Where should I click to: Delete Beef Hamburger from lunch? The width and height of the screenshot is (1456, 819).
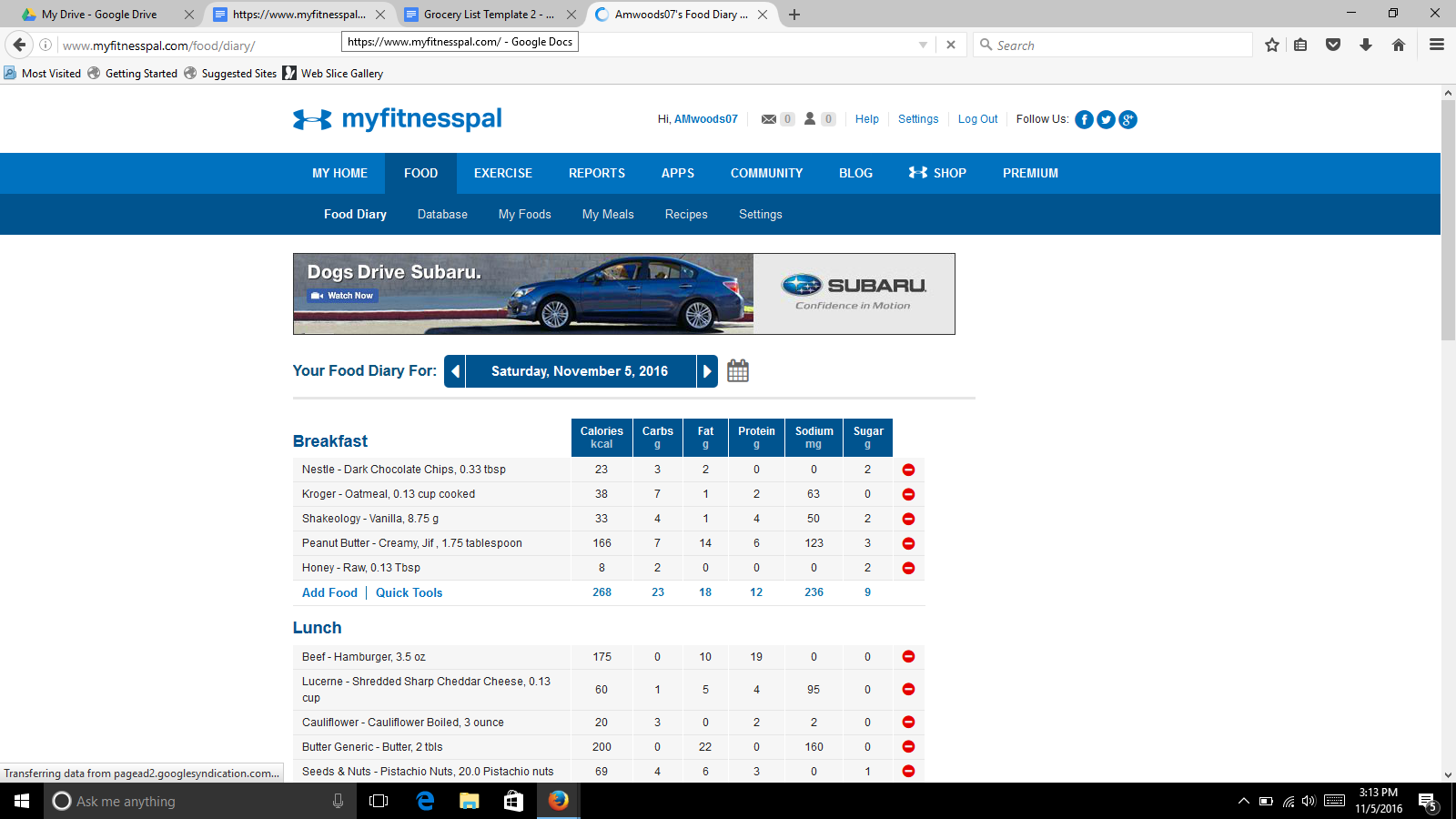(908, 656)
